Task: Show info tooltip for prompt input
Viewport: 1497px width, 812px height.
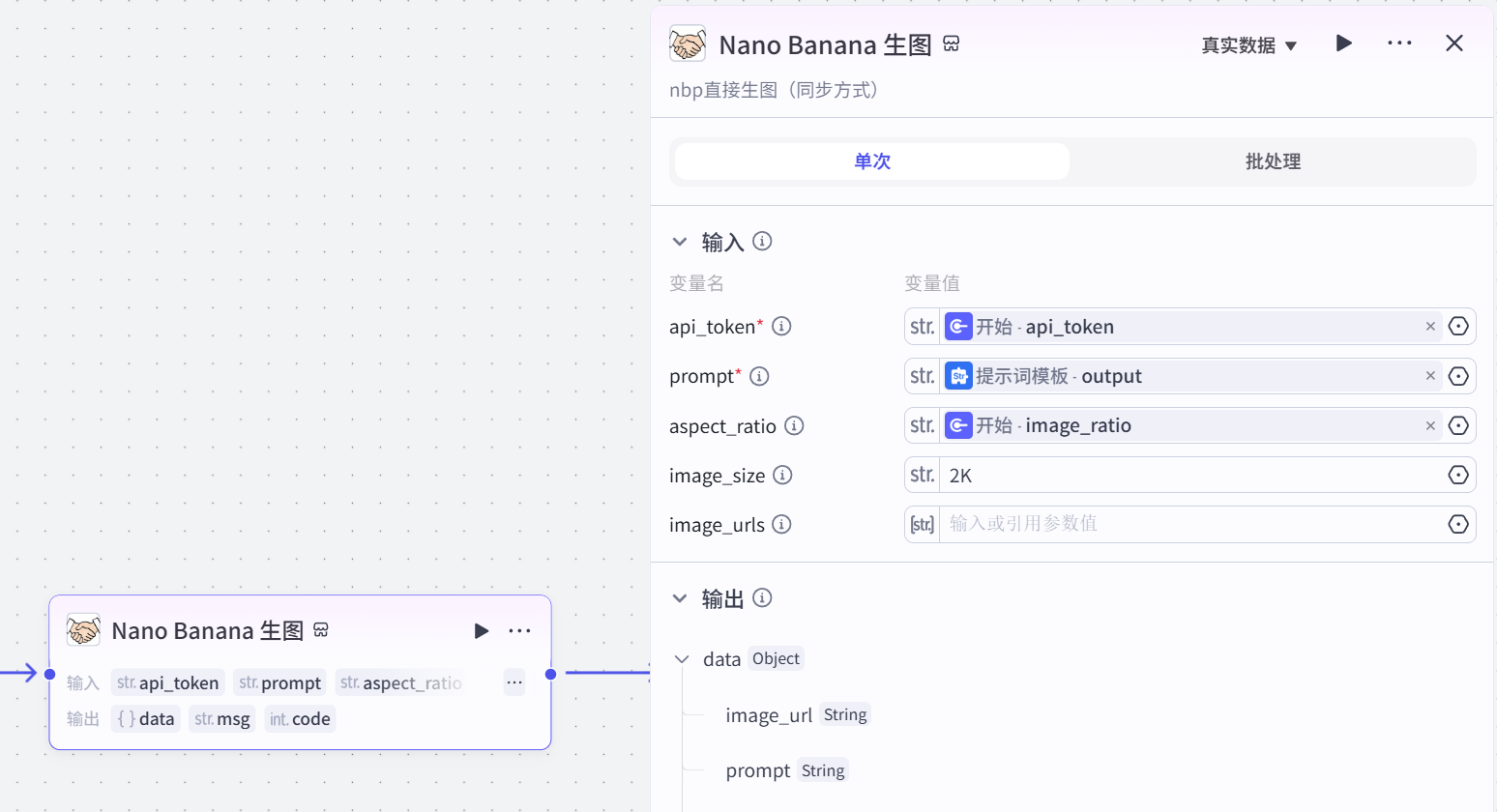Action: [759, 376]
